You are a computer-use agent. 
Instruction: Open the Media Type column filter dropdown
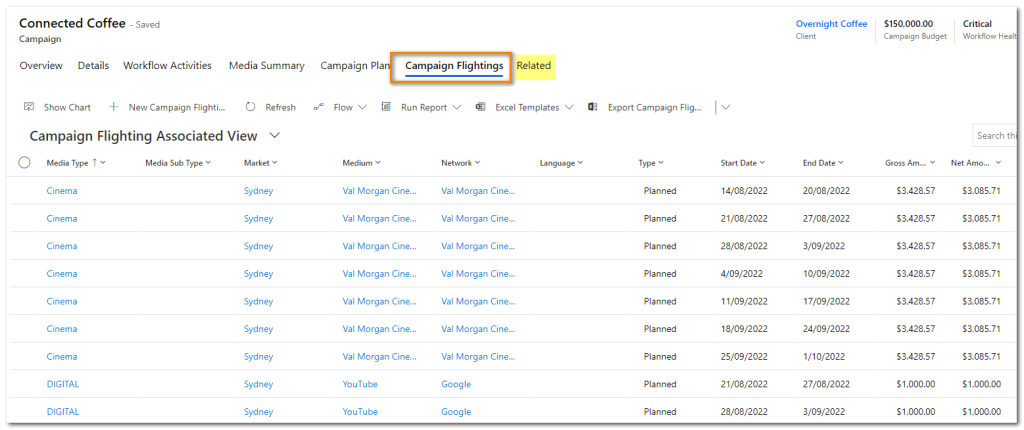pos(103,163)
